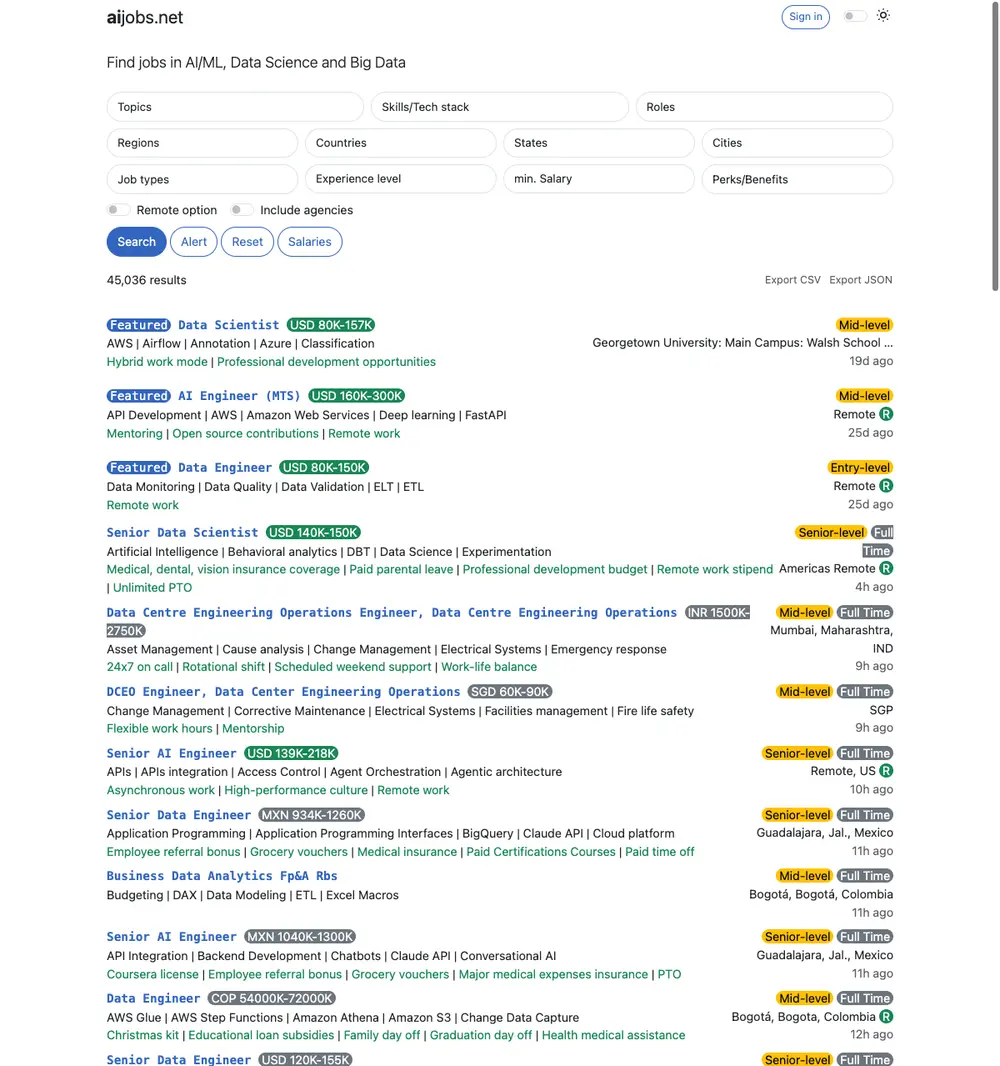Open the Topics filter dropdown
The image size is (1000, 1066).
(235, 107)
